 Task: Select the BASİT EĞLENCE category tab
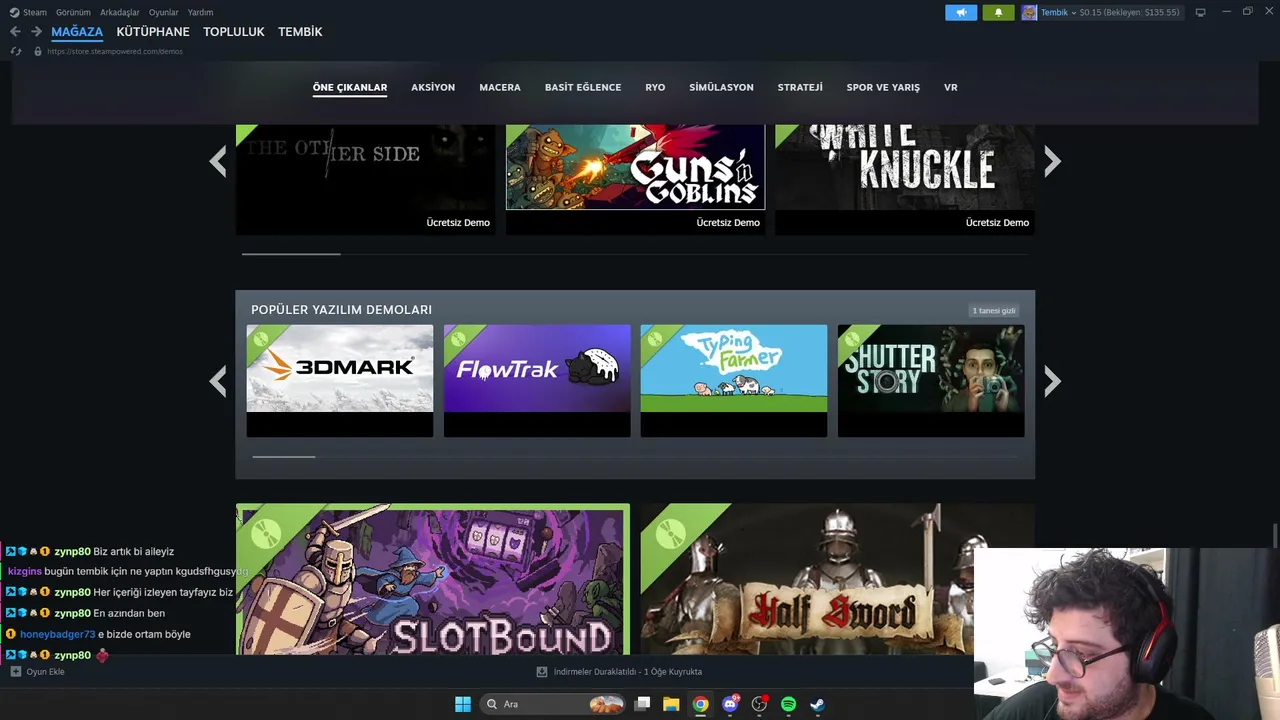click(x=583, y=88)
